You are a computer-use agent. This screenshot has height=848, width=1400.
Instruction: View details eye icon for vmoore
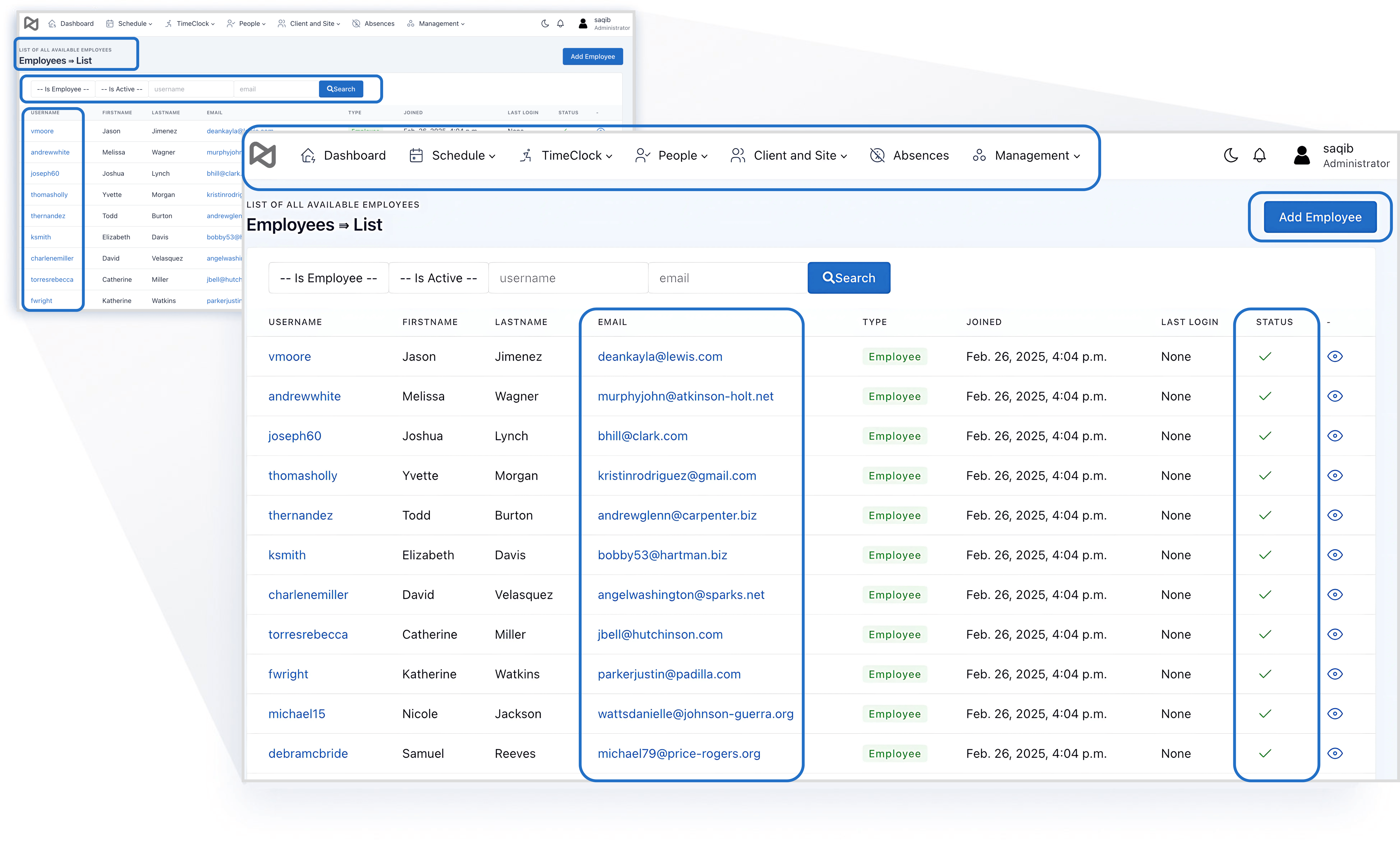pyautogui.click(x=1335, y=356)
